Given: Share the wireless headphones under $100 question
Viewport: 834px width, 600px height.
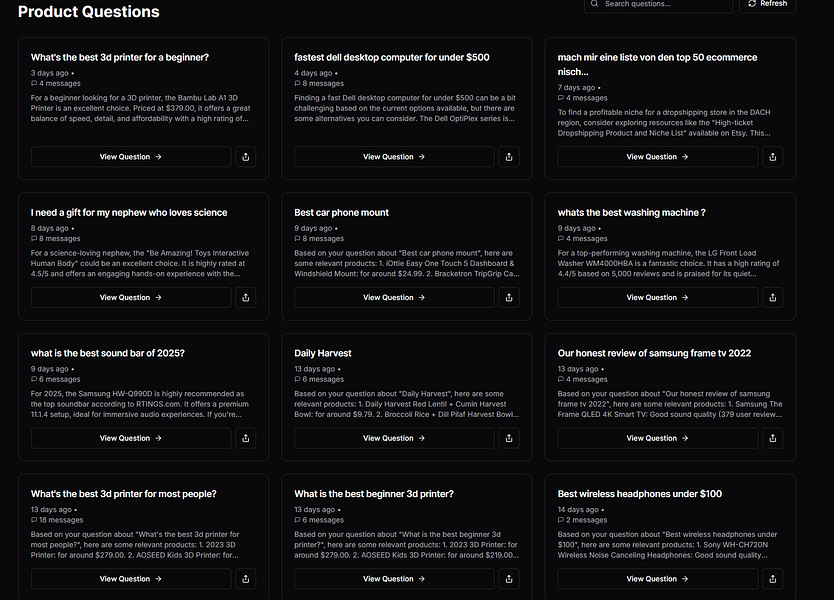Looking at the screenshot, I should point(773,579).
